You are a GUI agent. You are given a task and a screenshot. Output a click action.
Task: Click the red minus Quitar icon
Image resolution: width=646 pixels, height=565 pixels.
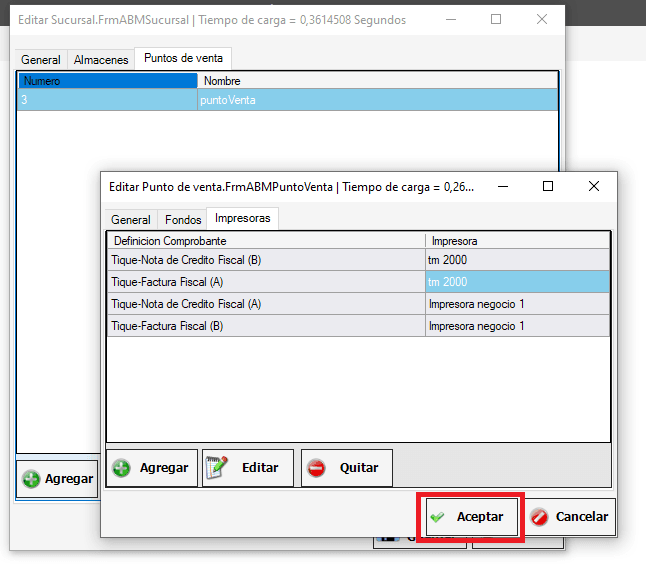pos(316,468)
